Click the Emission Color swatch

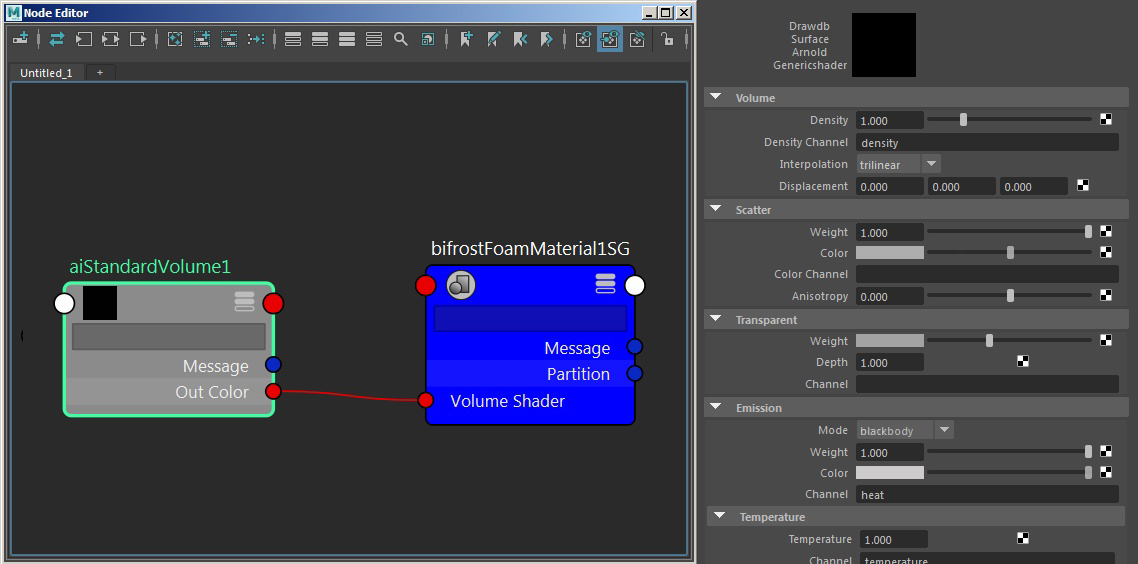(890, 473)
